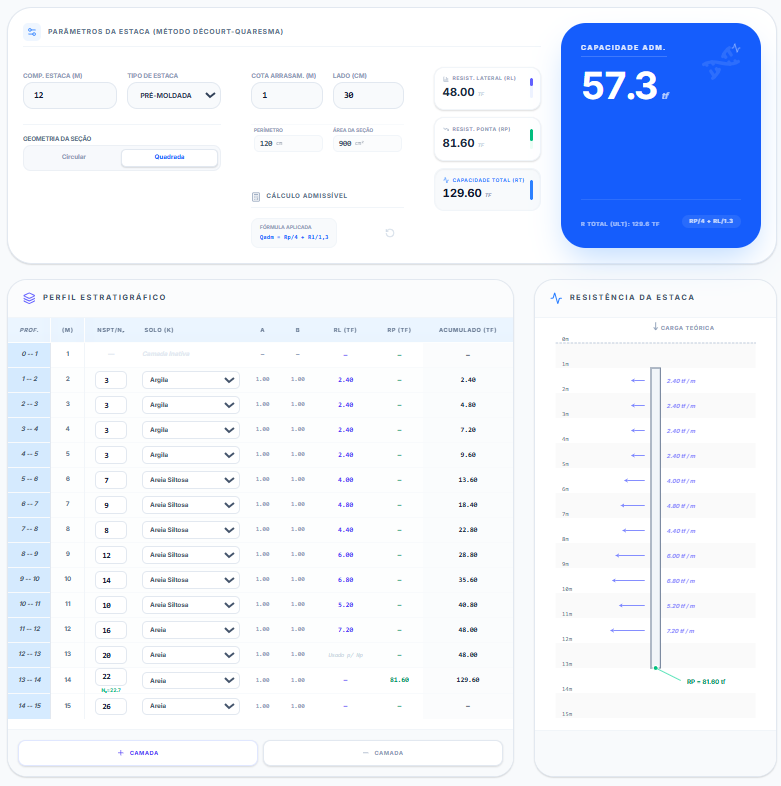
Task: Click the RP/4 + RL/1.3 formula pill
Action: [x=711, y=221]
